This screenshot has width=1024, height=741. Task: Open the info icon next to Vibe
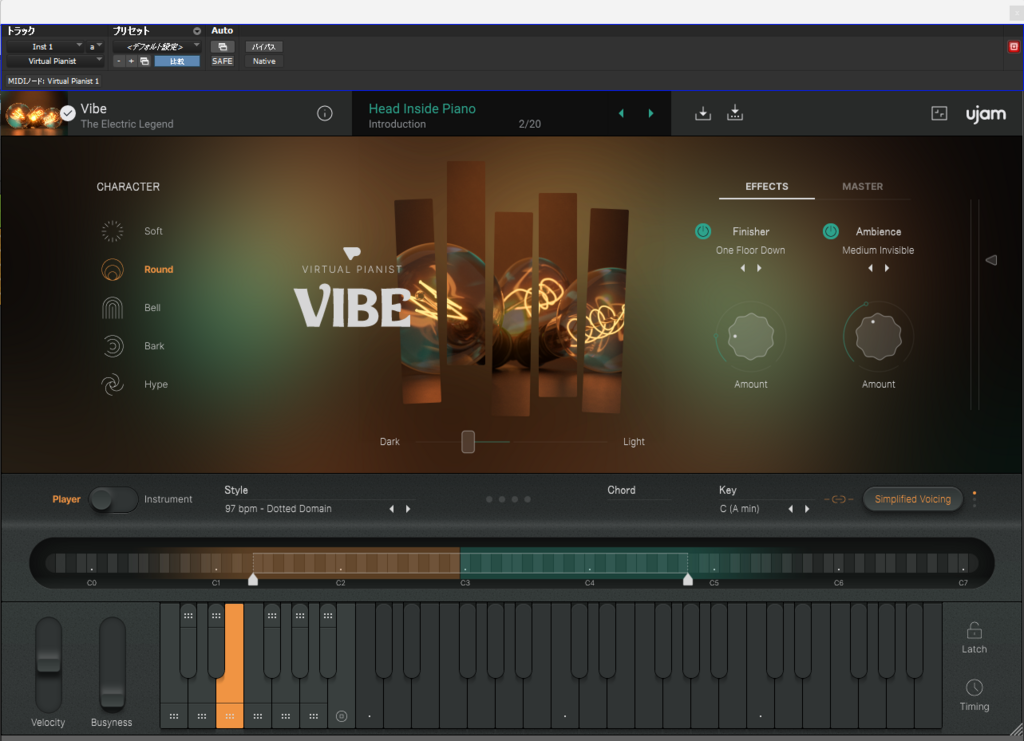[x=325, y=114]
